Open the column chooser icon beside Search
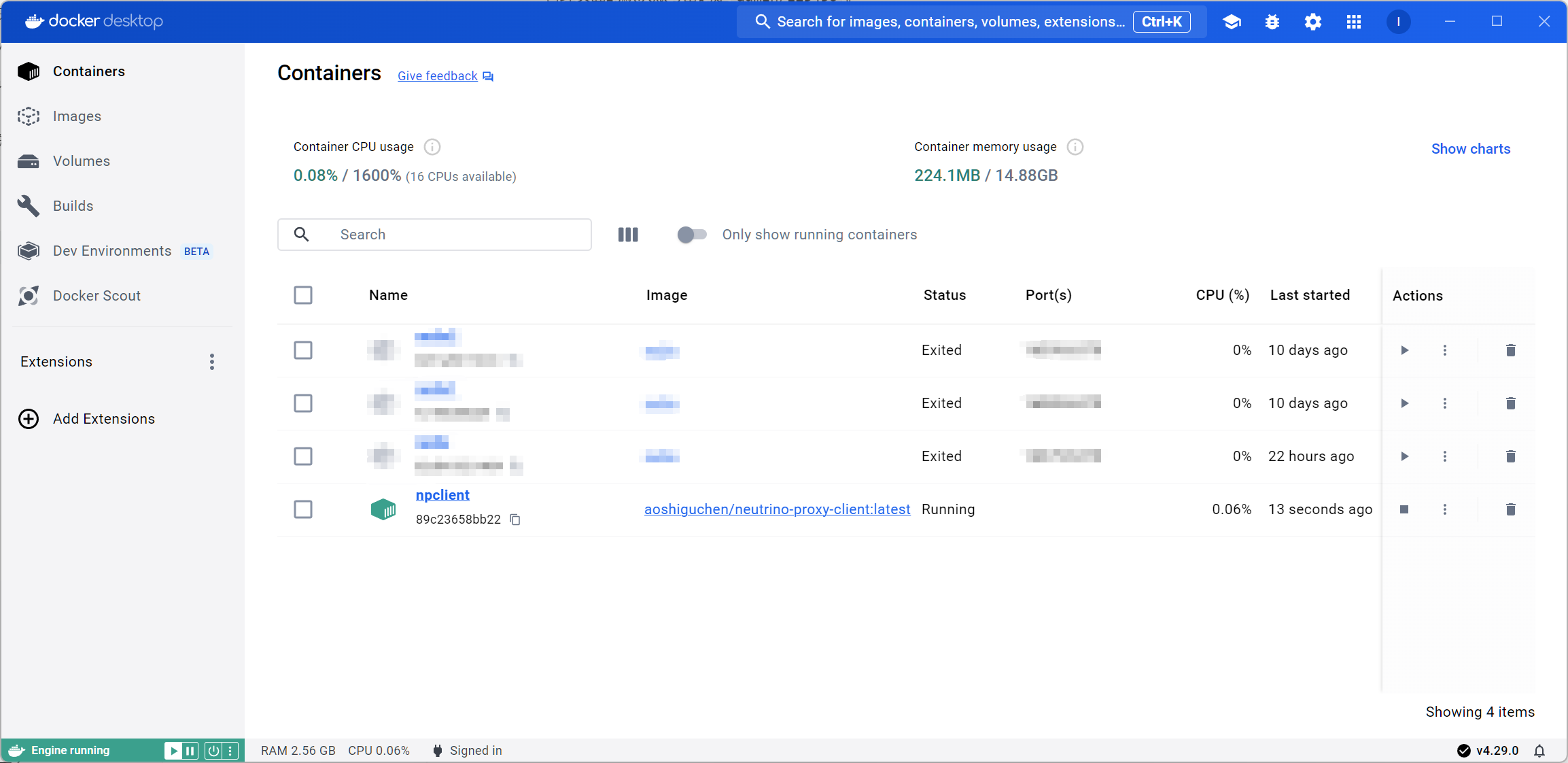The height and width of the screenshot is (763, 1568). (x=628, y=235)
